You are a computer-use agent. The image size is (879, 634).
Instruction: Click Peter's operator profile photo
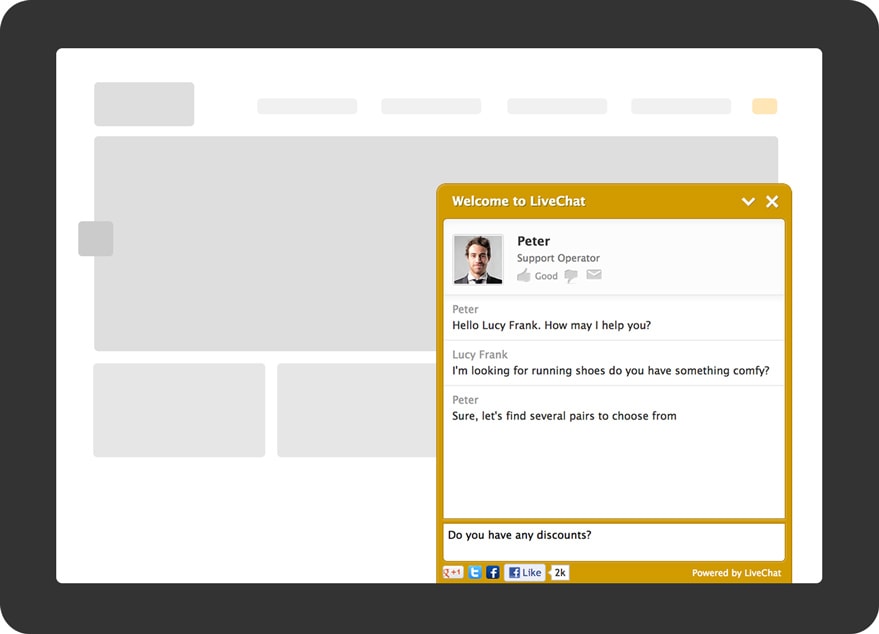(x=478, y=260)
